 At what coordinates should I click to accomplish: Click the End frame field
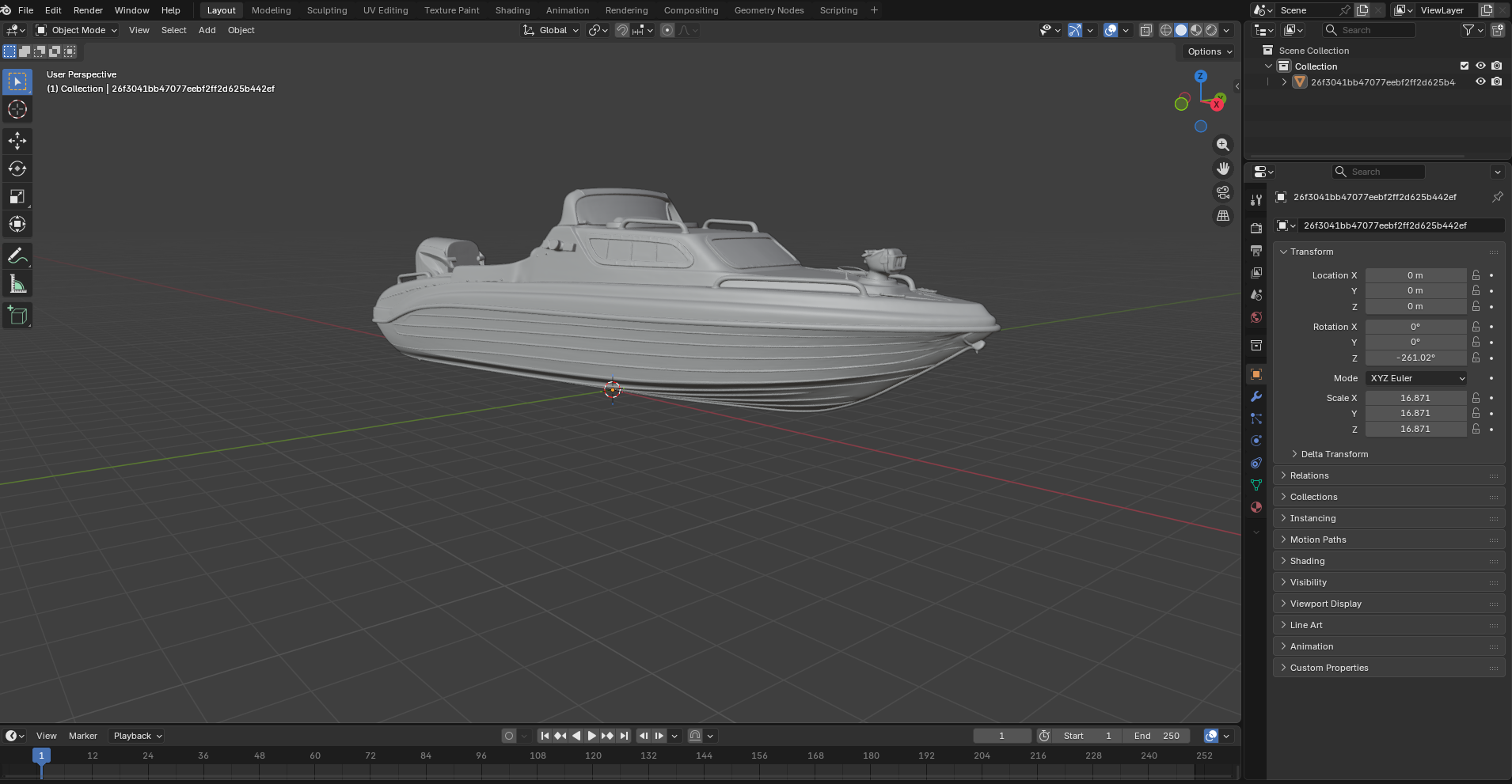click(x=1157, y=736)
